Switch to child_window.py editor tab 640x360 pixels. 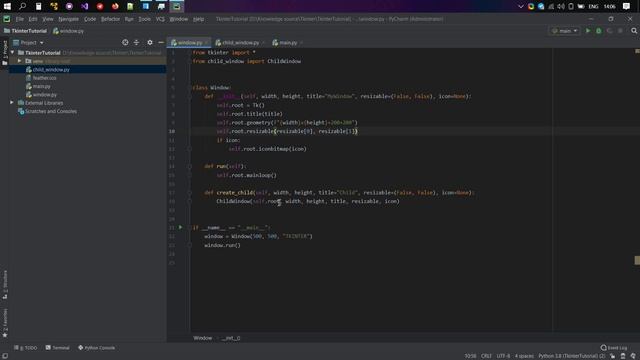240,42
